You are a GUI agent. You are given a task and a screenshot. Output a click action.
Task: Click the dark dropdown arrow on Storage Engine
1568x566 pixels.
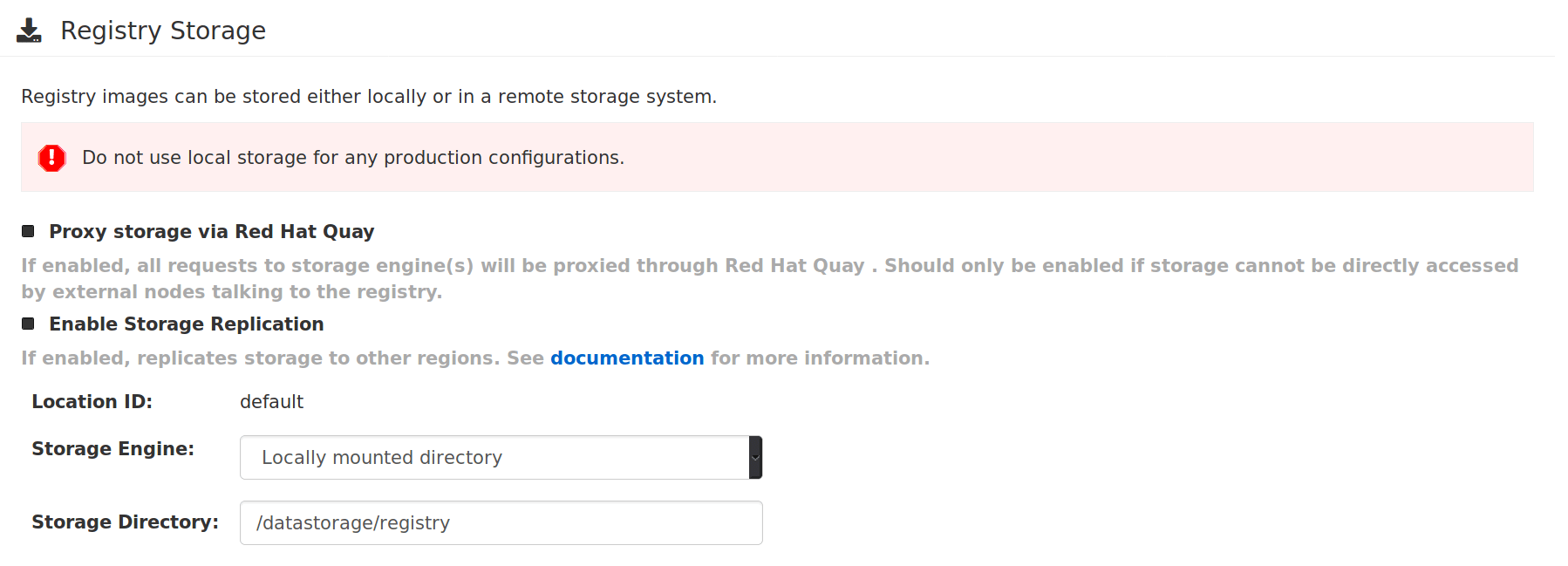[753, 457]
